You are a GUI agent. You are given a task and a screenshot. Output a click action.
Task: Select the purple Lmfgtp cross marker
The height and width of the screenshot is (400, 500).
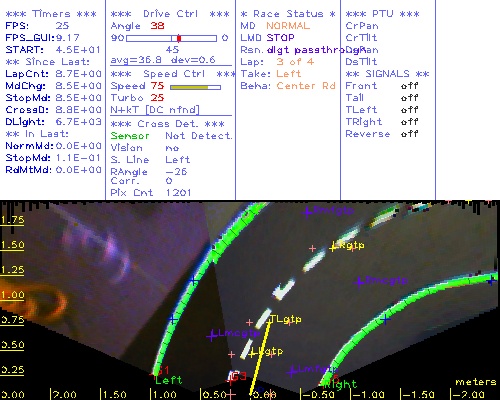point(292,371)
